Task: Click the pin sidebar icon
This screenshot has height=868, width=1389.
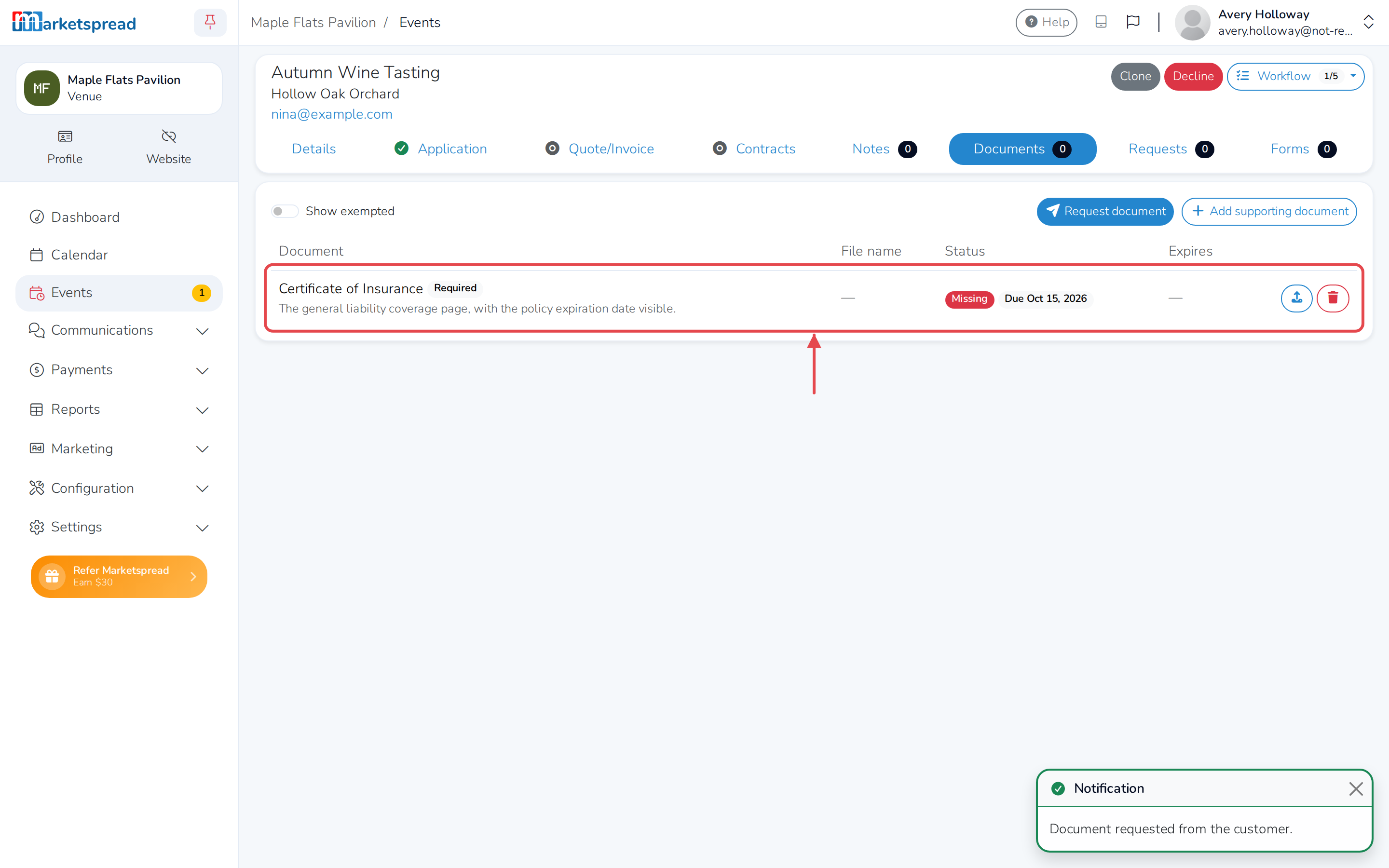Action: coord(210,22)
